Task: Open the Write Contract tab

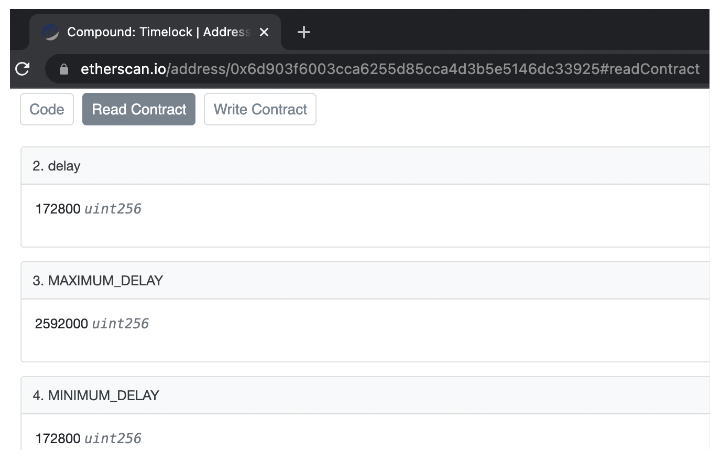Action: tap(260, 109)
